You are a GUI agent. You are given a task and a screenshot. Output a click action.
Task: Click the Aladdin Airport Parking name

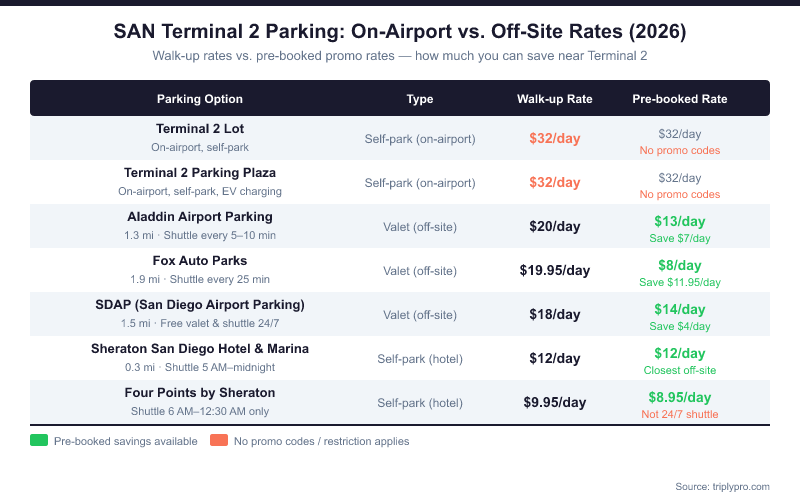coord(200,217)
